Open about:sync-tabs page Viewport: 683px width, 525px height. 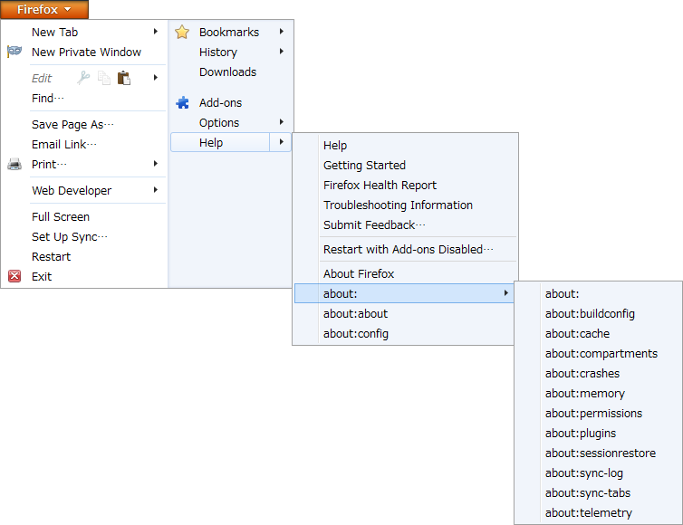pyautogui.click(x=588, y=493)
